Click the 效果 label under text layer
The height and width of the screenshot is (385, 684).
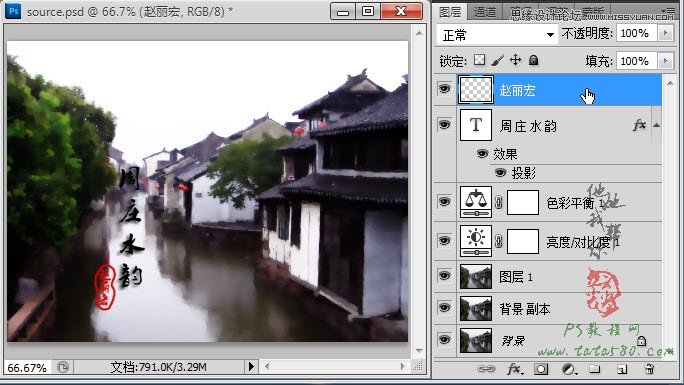point(505,154)
